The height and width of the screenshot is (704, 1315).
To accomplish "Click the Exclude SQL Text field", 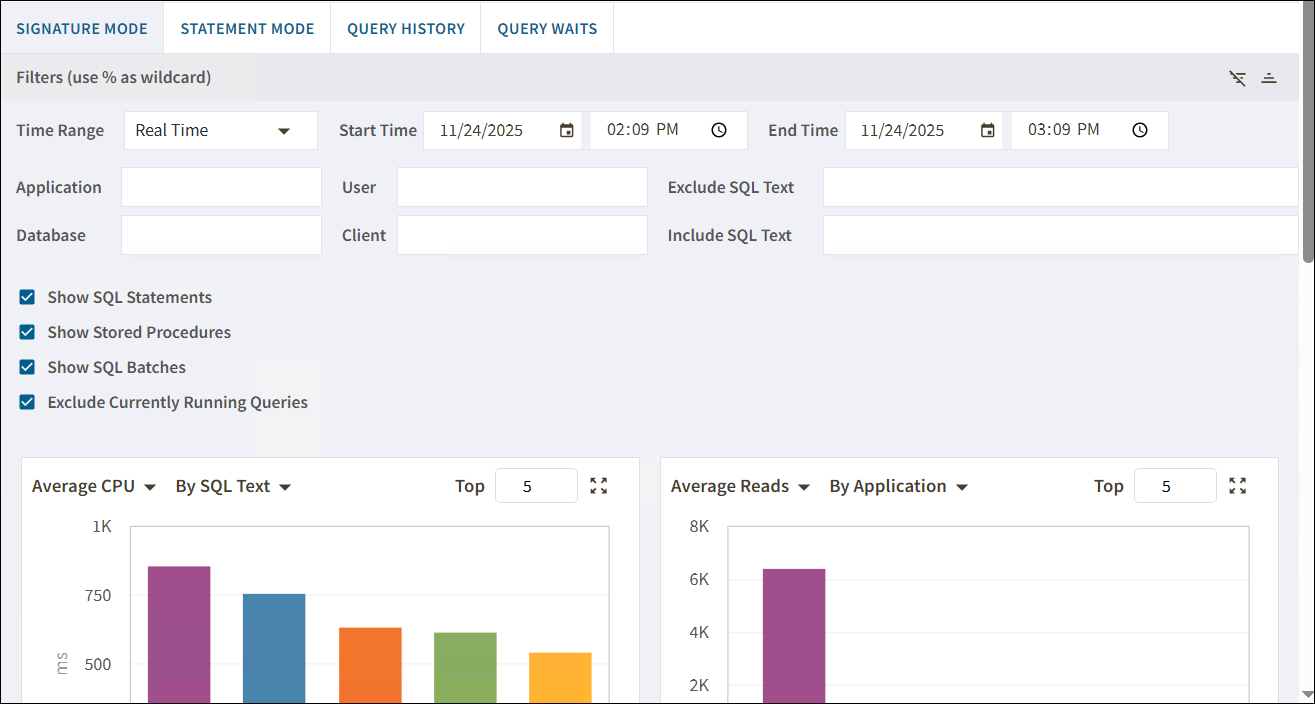I will tap(1060, 187).
